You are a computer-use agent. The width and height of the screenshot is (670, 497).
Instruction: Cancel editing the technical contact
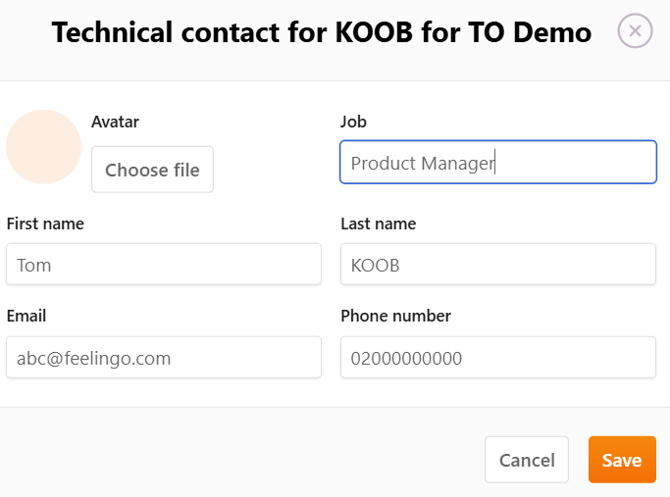[526, 460]
